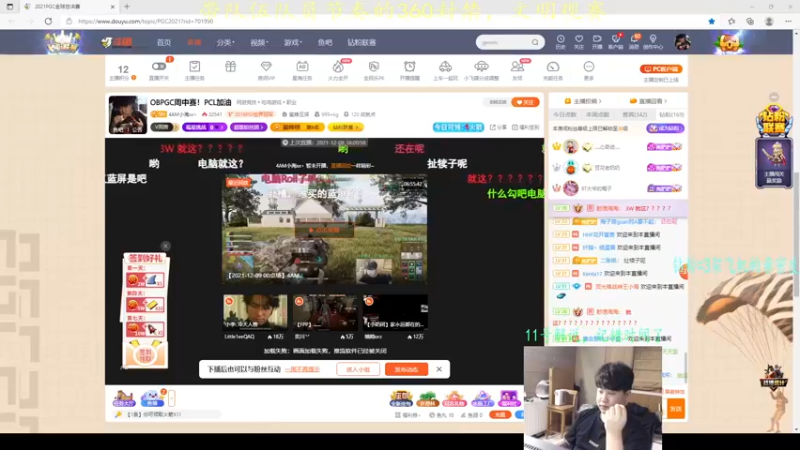The width and height of the screenshot is (800, 450).
Task: Open the middle recommended stream thumbnail
Action: click(x=324, y=312)
